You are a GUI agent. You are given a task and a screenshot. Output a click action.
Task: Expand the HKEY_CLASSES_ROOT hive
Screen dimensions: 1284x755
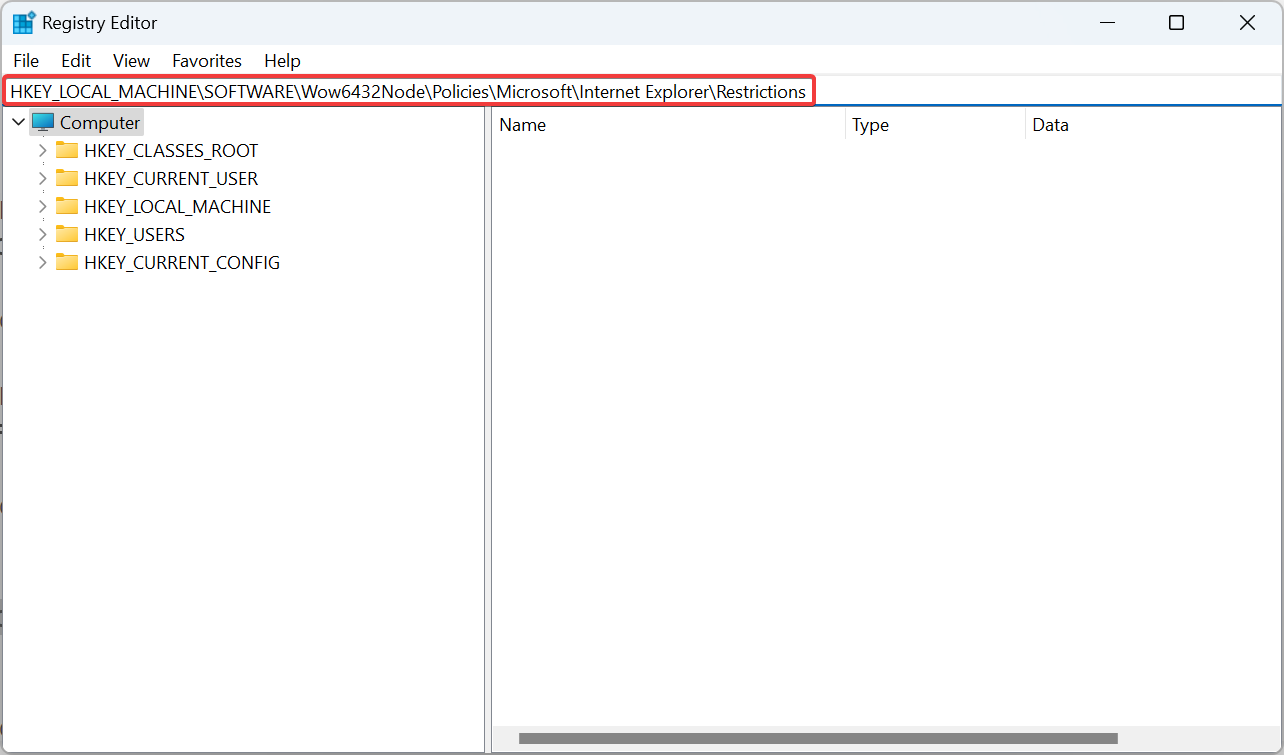pyautogui.click(x=43, y=151)
